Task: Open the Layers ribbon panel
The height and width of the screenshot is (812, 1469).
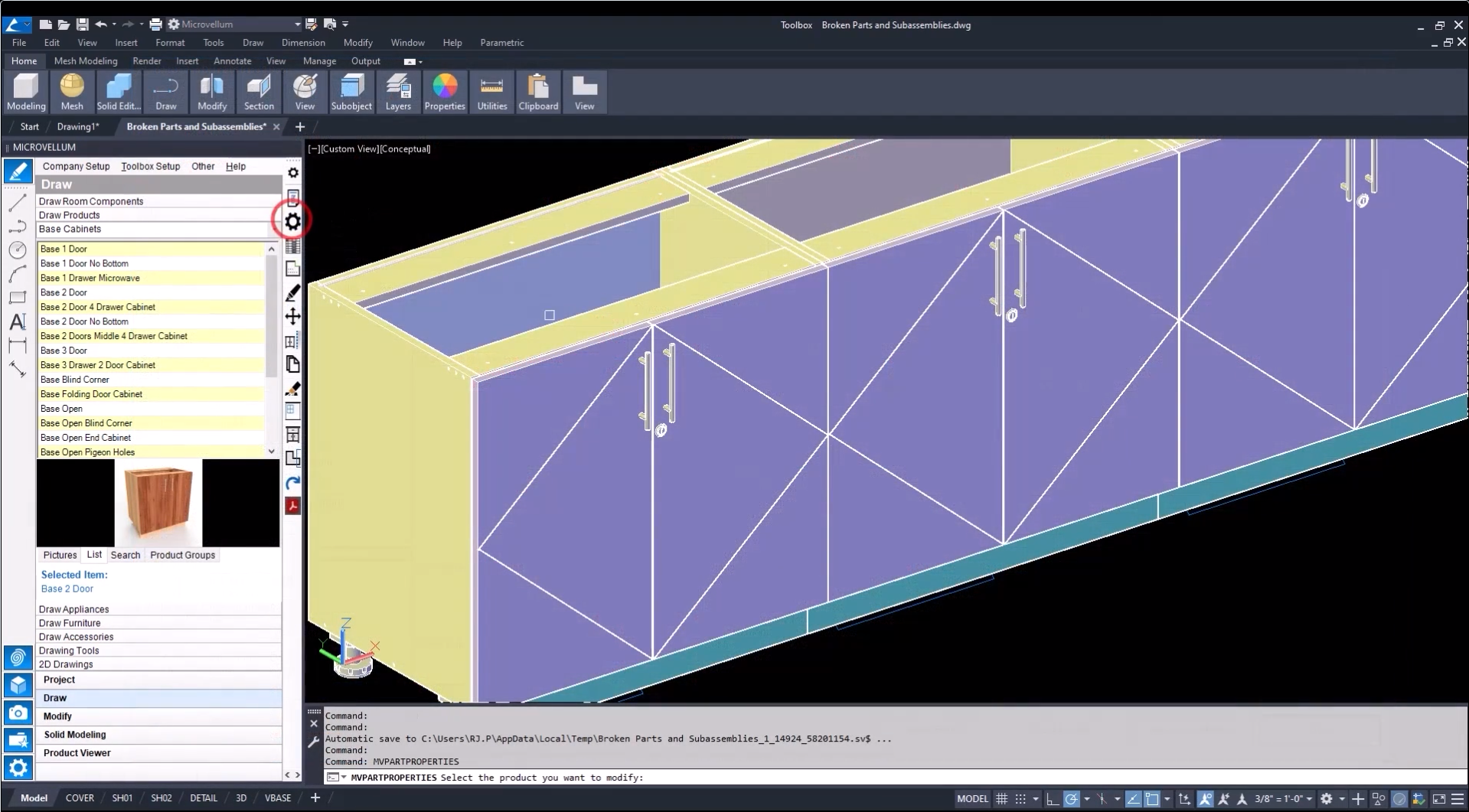Action: [398, 92]
